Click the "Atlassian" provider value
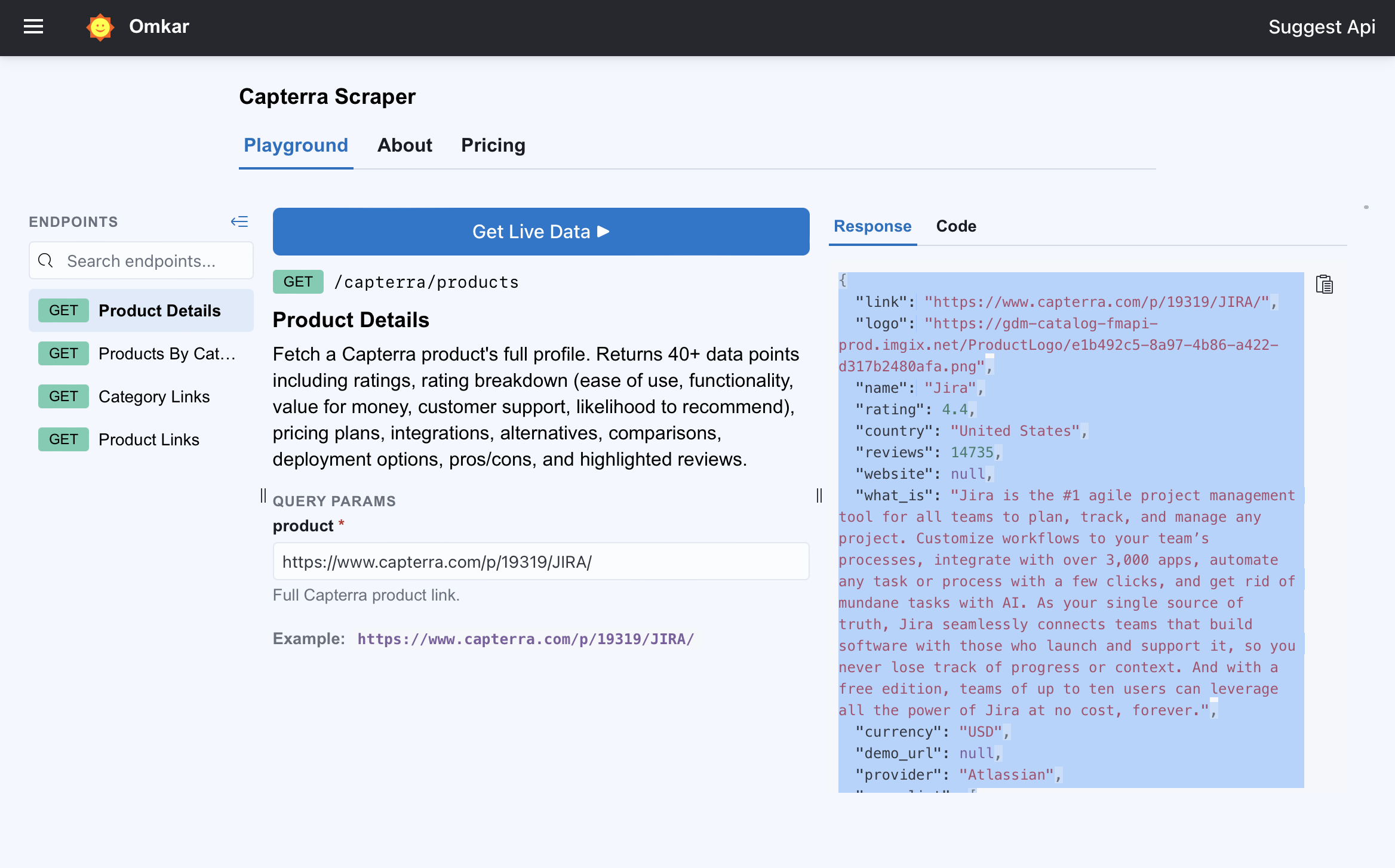Screen dimensions: 1395x868 pyautogui.click(x=1006, y=775)
